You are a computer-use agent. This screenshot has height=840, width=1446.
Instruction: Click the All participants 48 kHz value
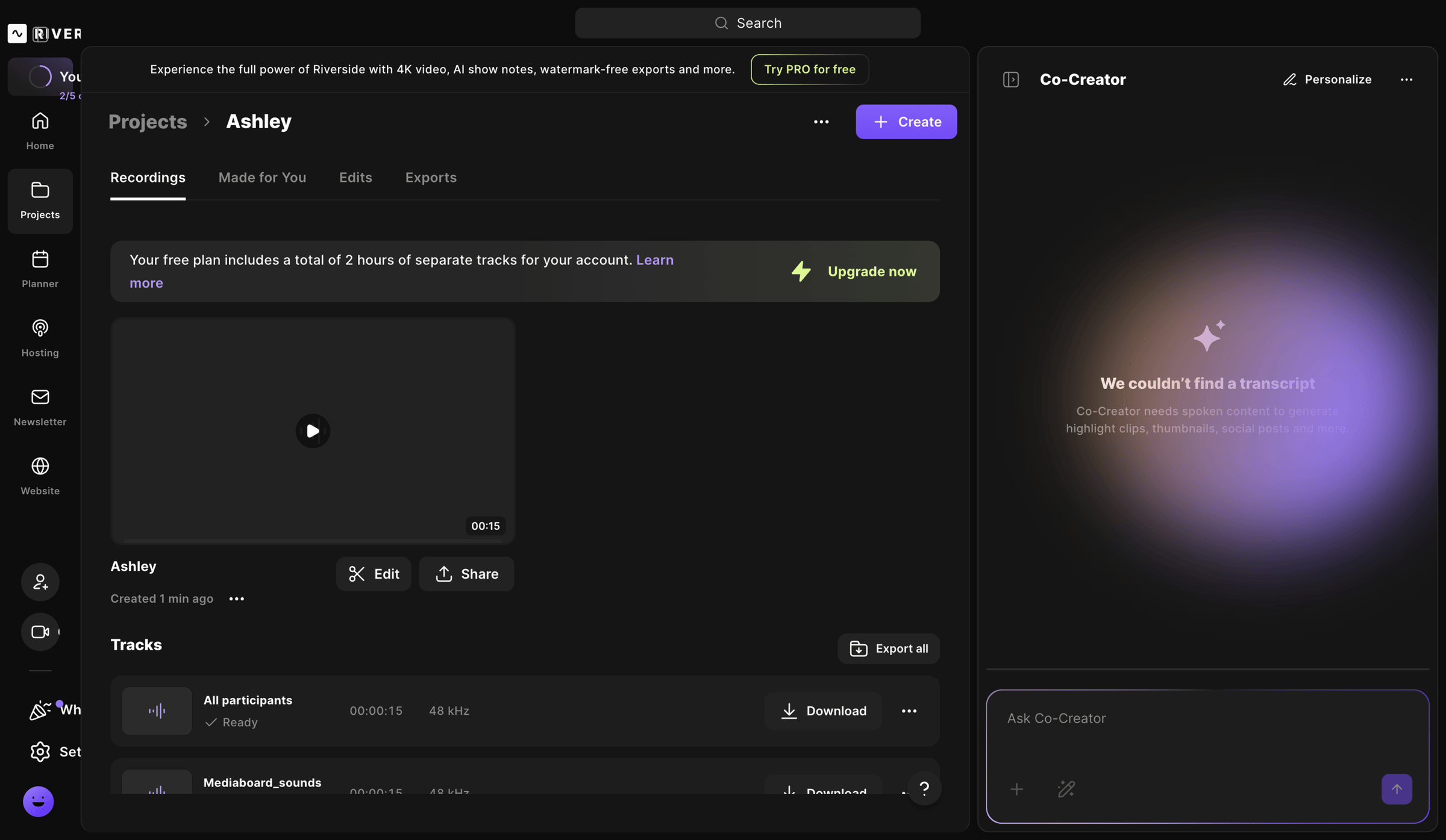[449, 711]
